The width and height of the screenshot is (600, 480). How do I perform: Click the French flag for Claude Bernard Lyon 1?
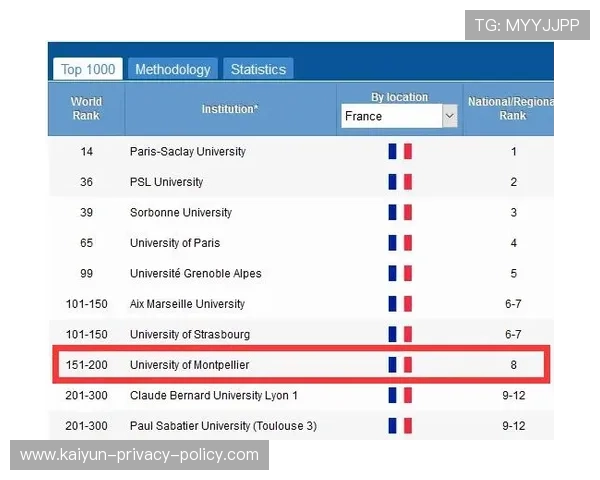click(x=400, y=395)
